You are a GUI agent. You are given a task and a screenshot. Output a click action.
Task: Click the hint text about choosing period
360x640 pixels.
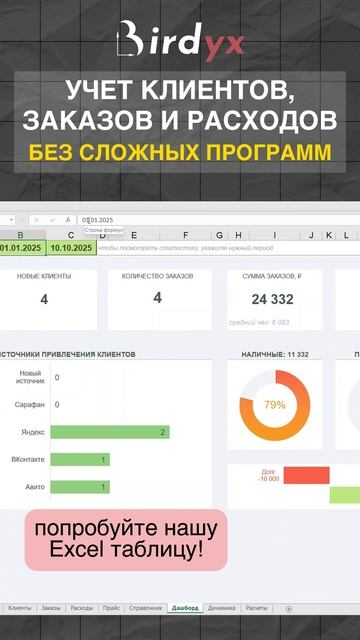(x=186, y=248)
